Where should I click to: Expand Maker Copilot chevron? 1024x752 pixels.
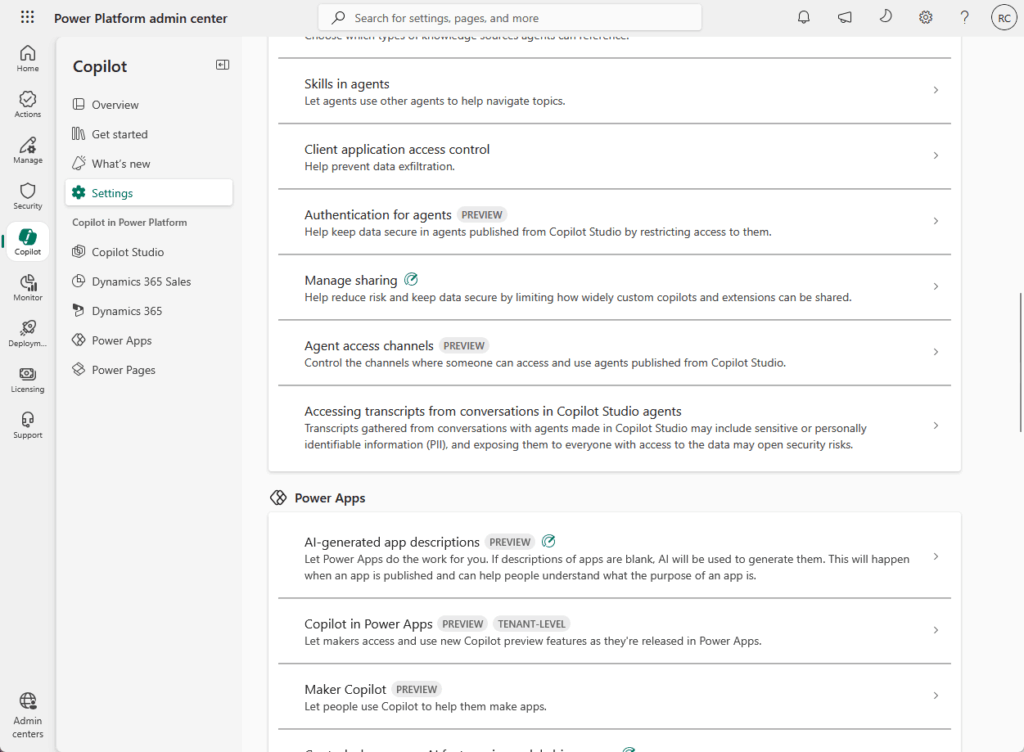(936, 696)
